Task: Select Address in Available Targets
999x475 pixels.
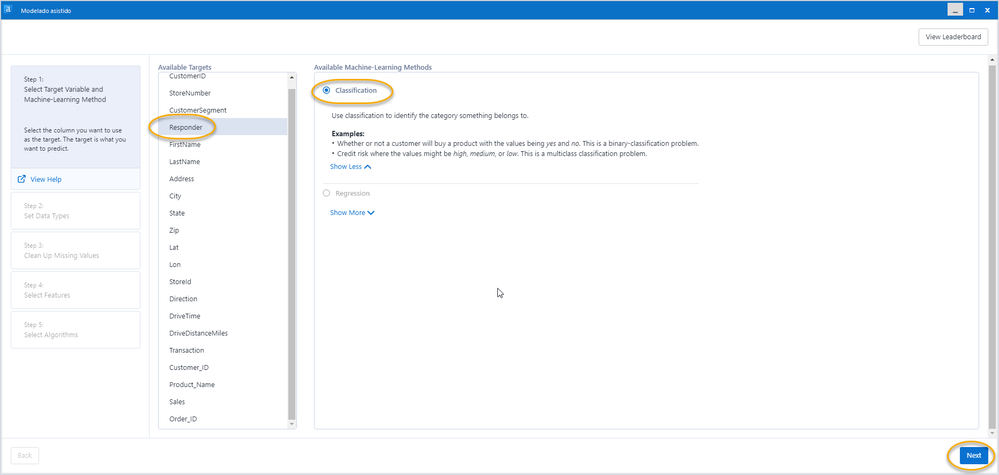Action: [x=223, y=179]
